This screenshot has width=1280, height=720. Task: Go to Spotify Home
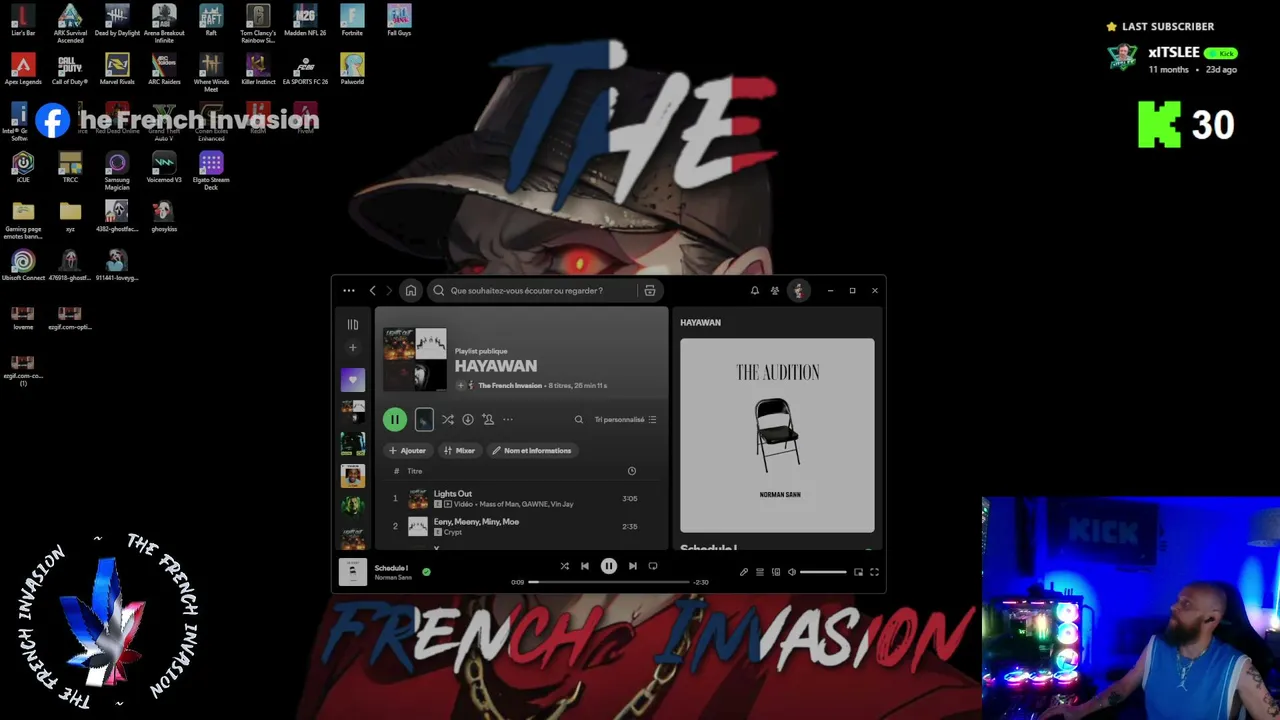click(410, 291)
